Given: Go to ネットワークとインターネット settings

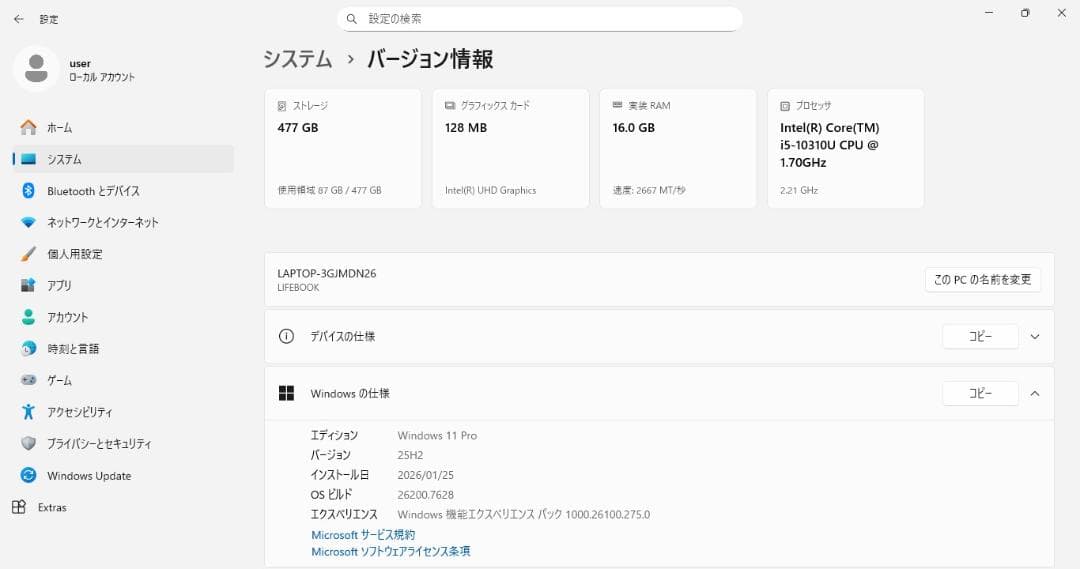Looking at the screenshot, I should tap(123, 223).
